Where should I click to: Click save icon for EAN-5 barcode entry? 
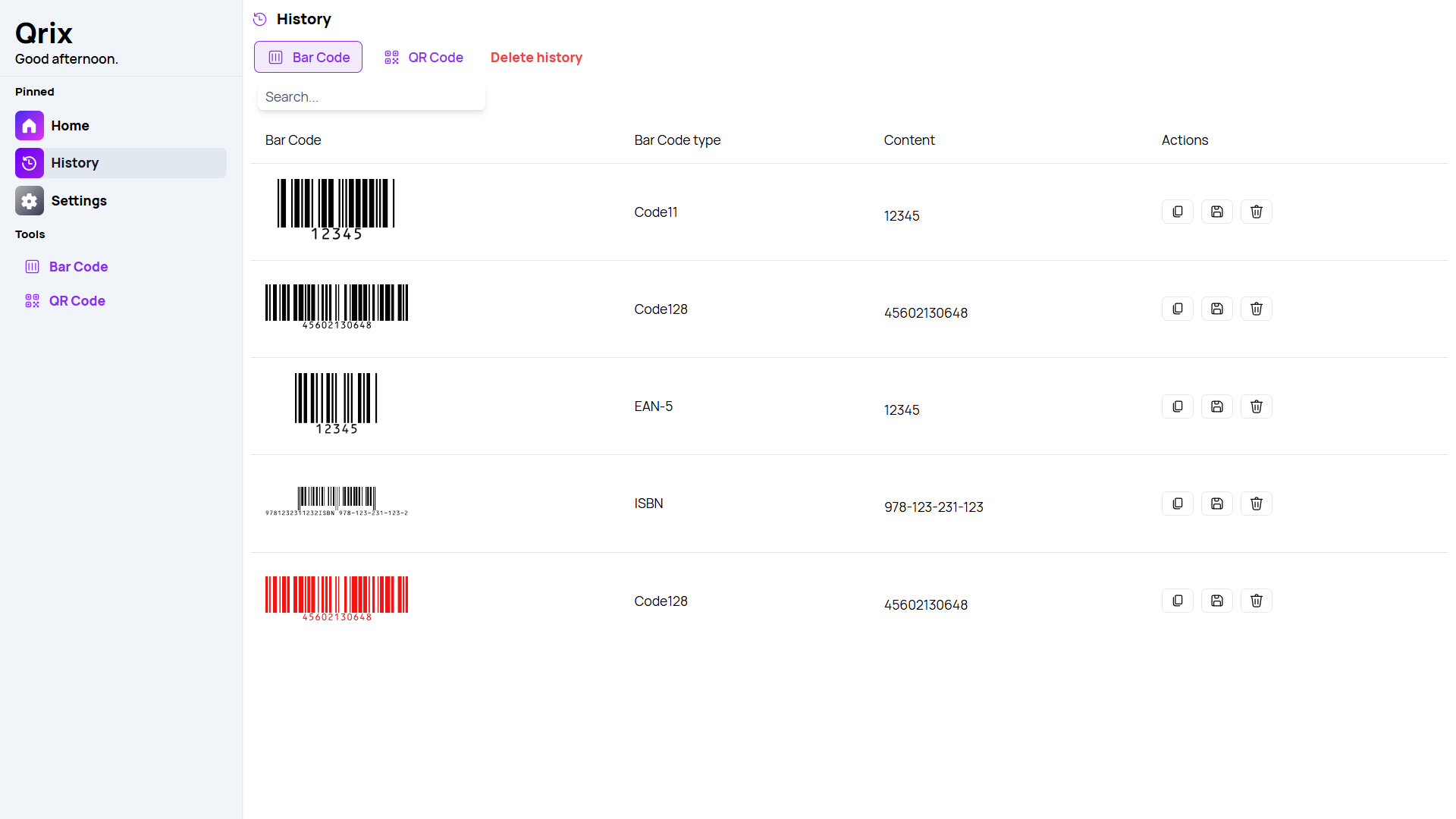click(x=1217, y=406)
